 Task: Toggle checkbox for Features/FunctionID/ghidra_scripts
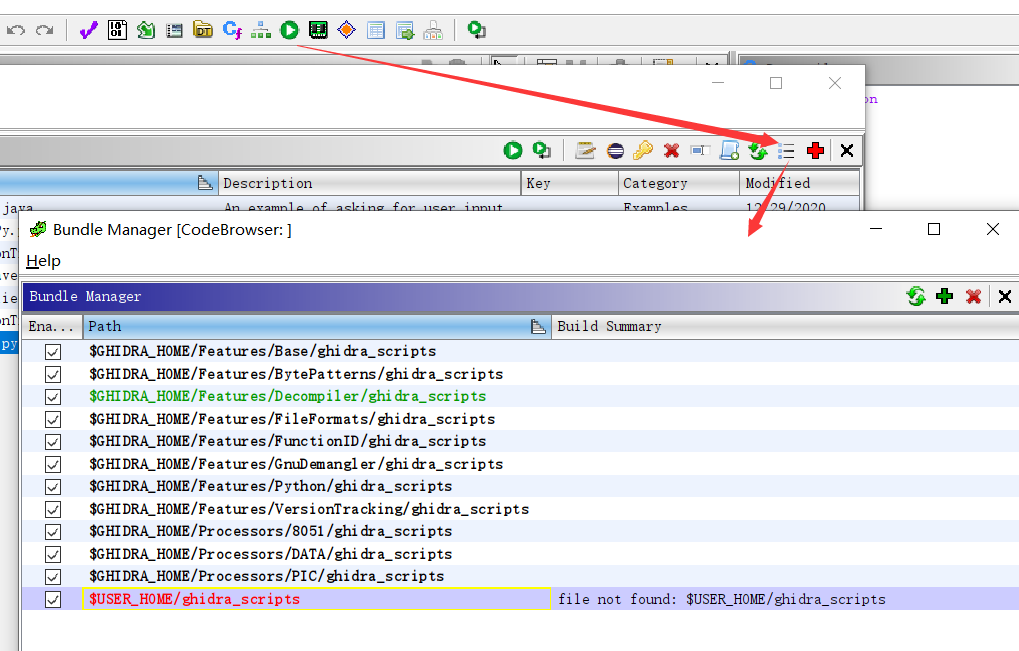pyautogui.click(x=53, y=442)
